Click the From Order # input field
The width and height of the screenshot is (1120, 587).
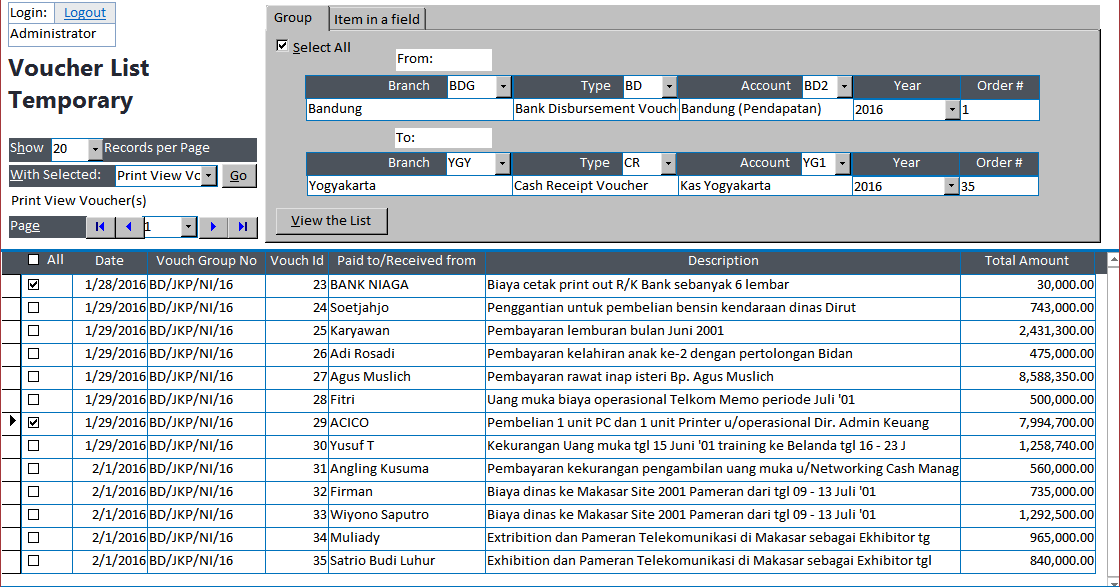pyautogui.click(x=999, y=109)
